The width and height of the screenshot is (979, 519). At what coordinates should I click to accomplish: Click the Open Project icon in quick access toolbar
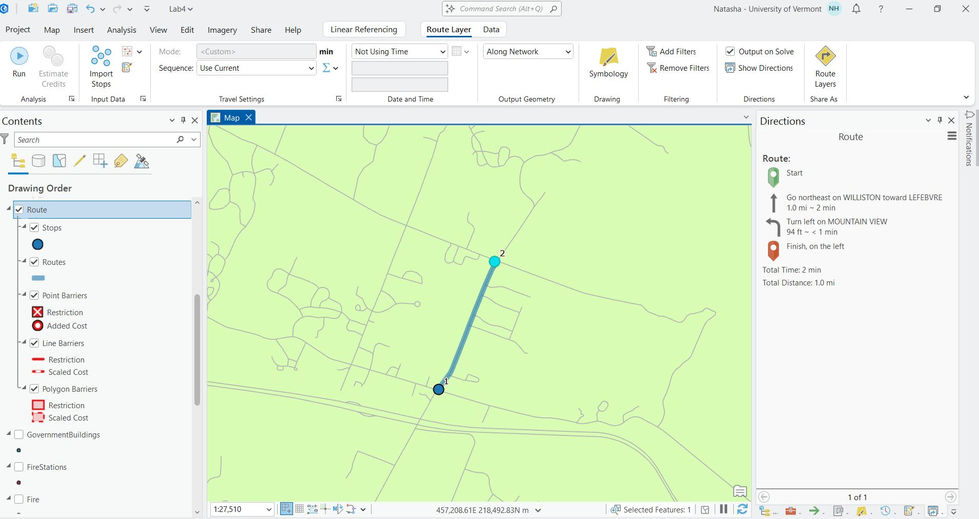pyautogui.click(x=52, y=9)
